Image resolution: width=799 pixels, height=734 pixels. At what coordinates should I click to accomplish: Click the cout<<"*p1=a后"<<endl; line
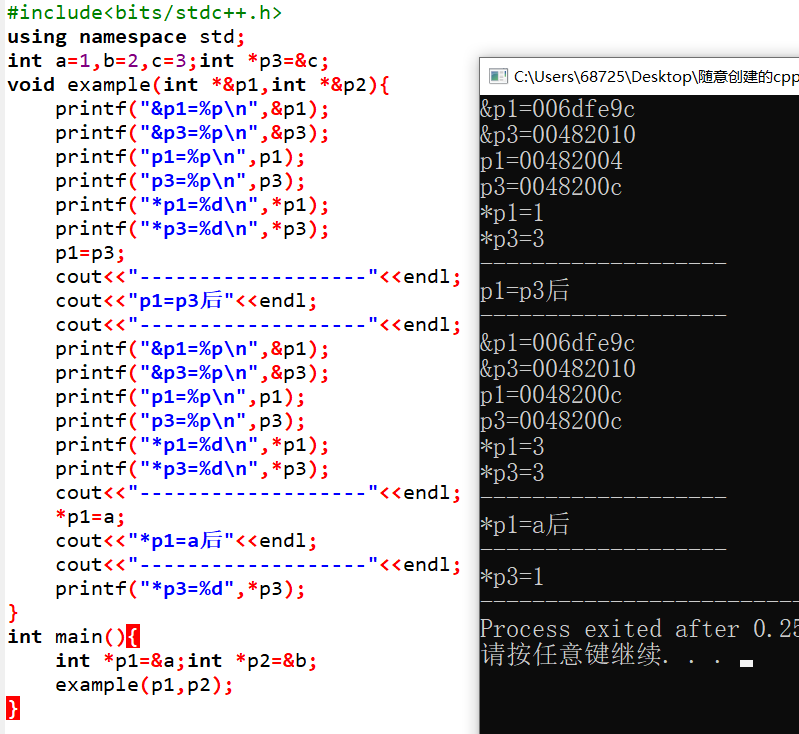point(186,541)
